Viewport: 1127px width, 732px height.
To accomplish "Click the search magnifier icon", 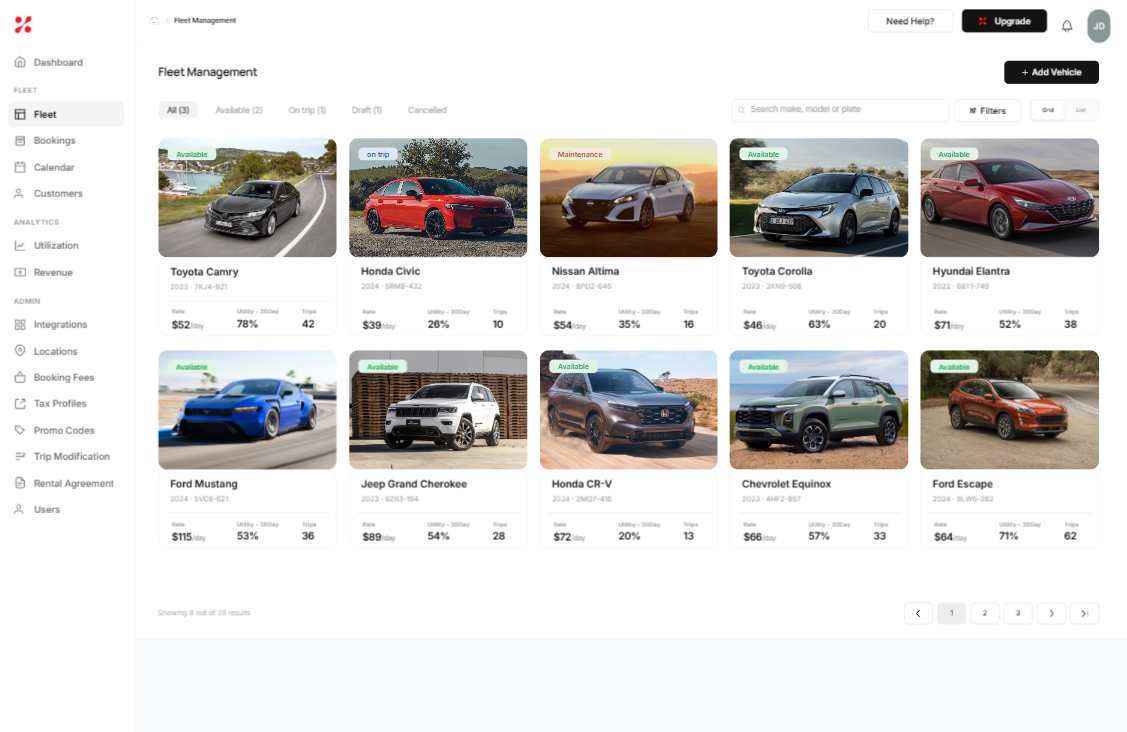I will pyautogui.click(x=741, y=110).
